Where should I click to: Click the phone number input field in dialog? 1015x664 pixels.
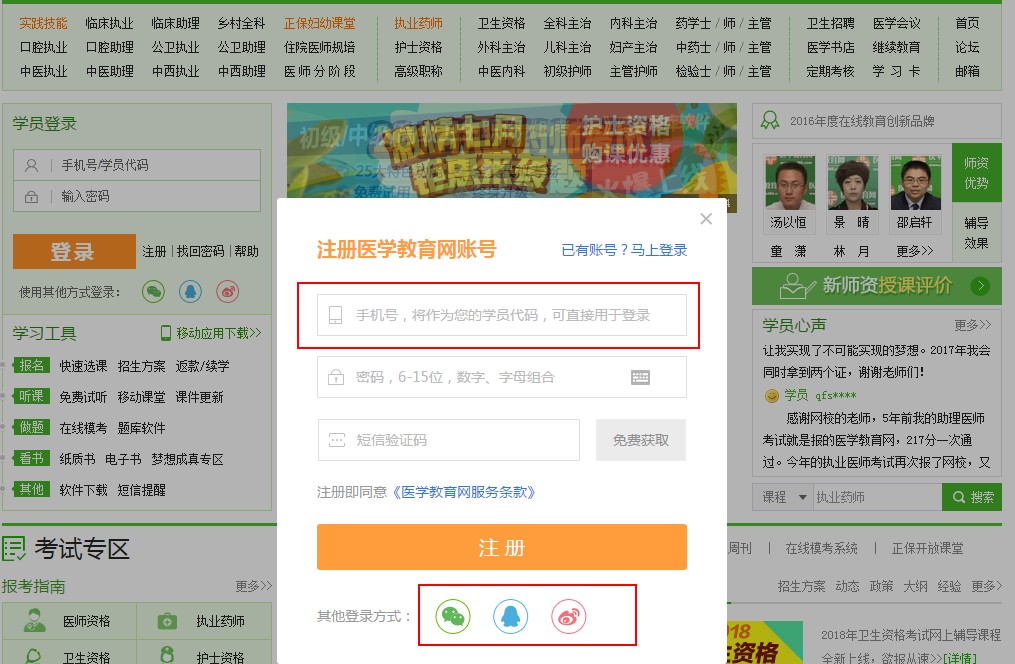(502, 315)
